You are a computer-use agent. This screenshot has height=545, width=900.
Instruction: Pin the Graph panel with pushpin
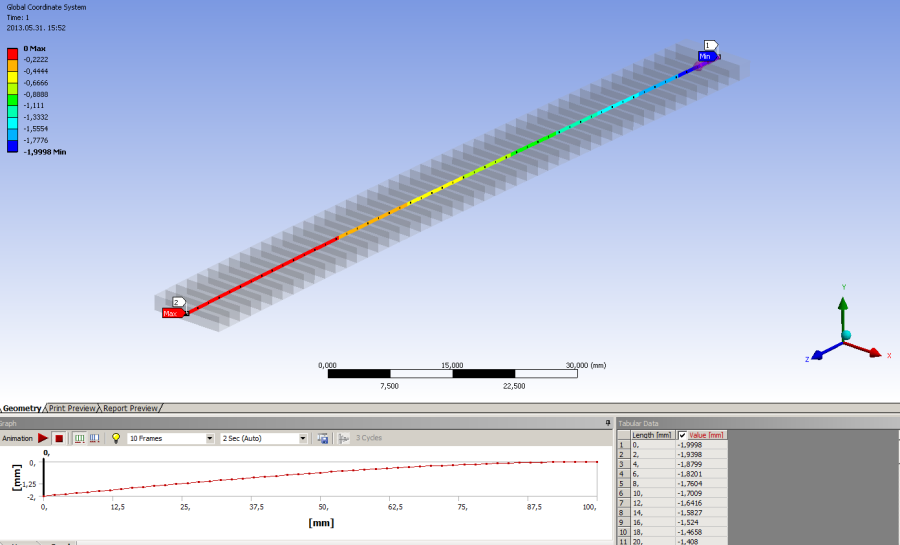point(608,423)
